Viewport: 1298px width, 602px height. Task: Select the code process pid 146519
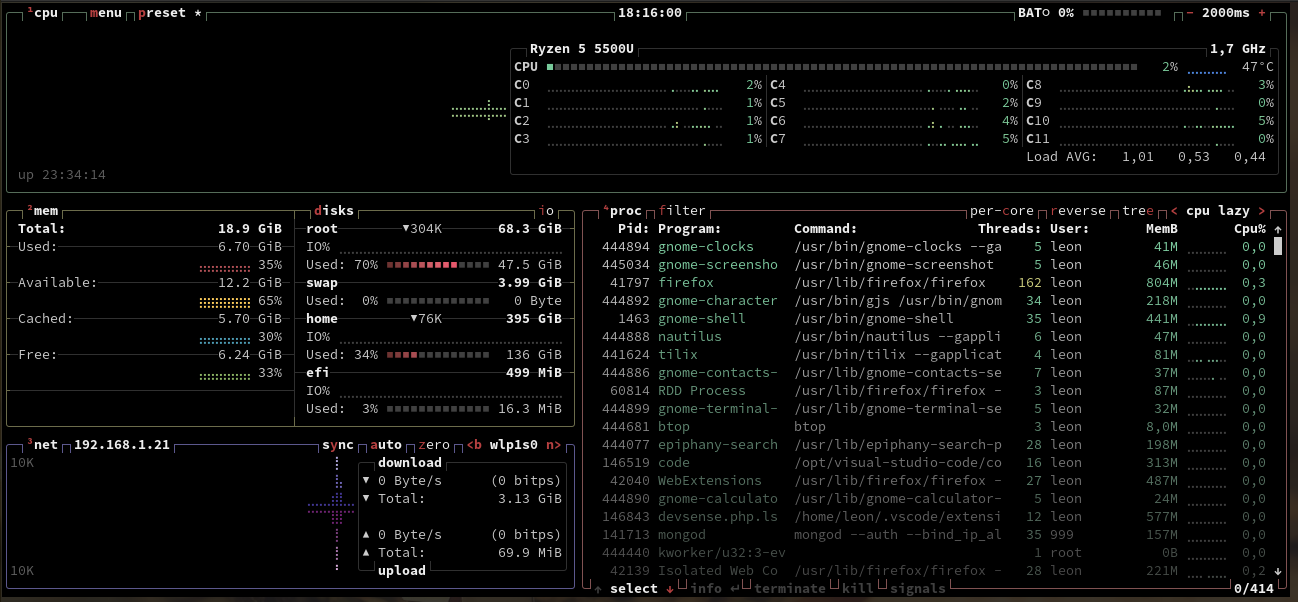click(935, 463)
